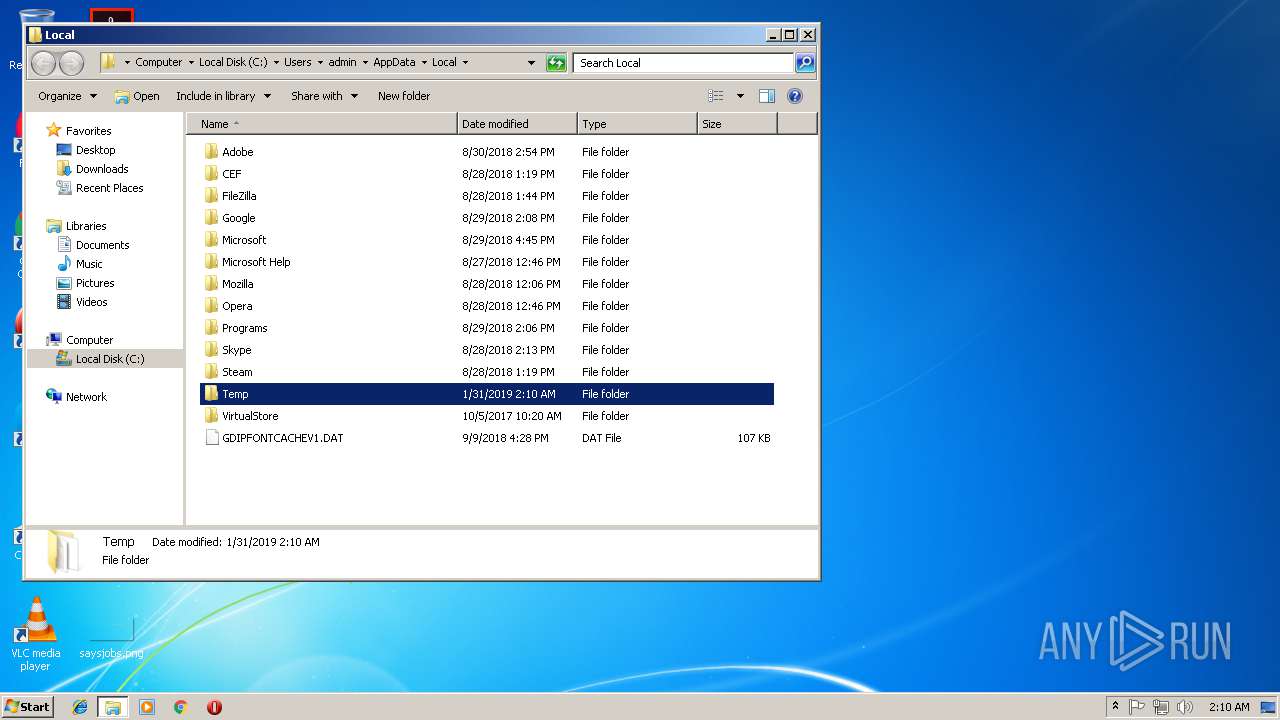Select the Steam folder icon
This screenshot has height=720, width=1280.
[x=211, y=372]
